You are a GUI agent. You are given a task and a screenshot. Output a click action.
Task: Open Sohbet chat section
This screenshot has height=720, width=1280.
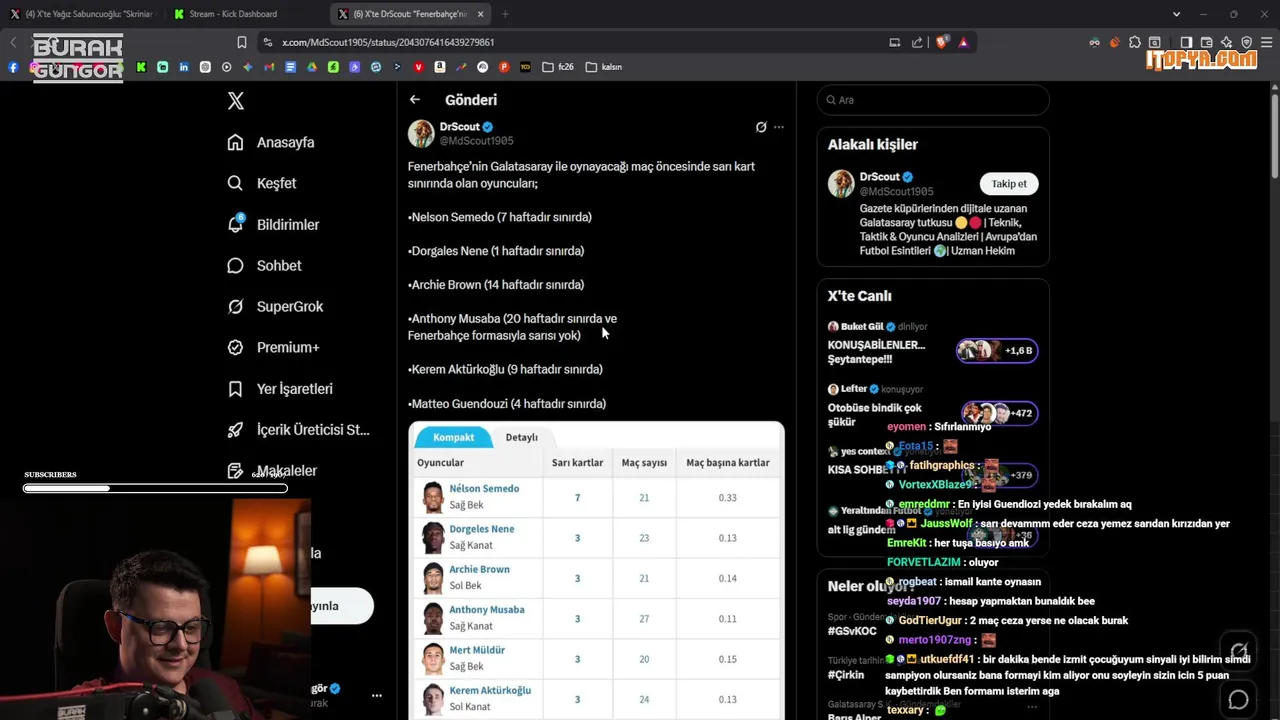click(x=264, y=265)
